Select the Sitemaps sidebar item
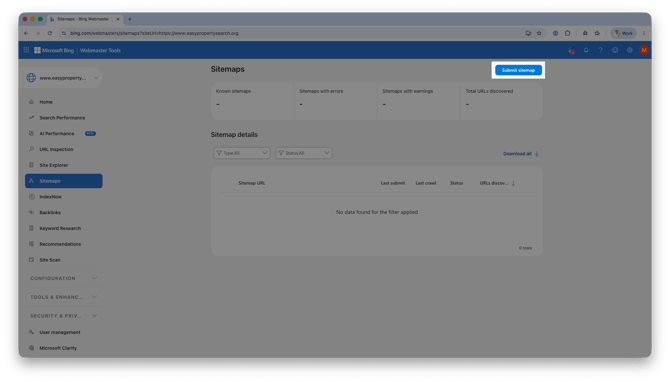This screenshot has width=670, height=382. pyautogui.click(x=64, y=181)
